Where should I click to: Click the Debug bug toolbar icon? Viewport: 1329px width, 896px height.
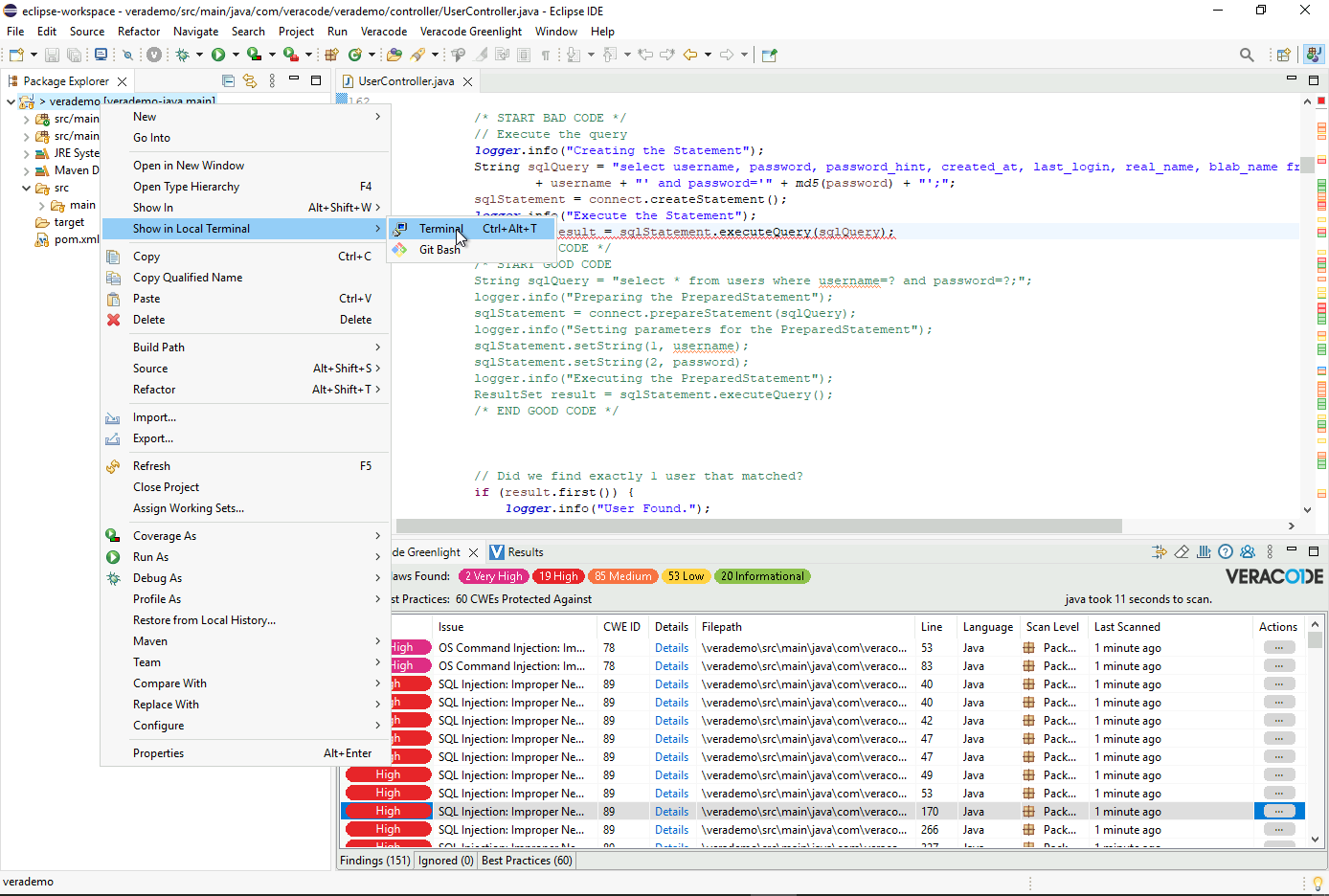coord(182,55)
